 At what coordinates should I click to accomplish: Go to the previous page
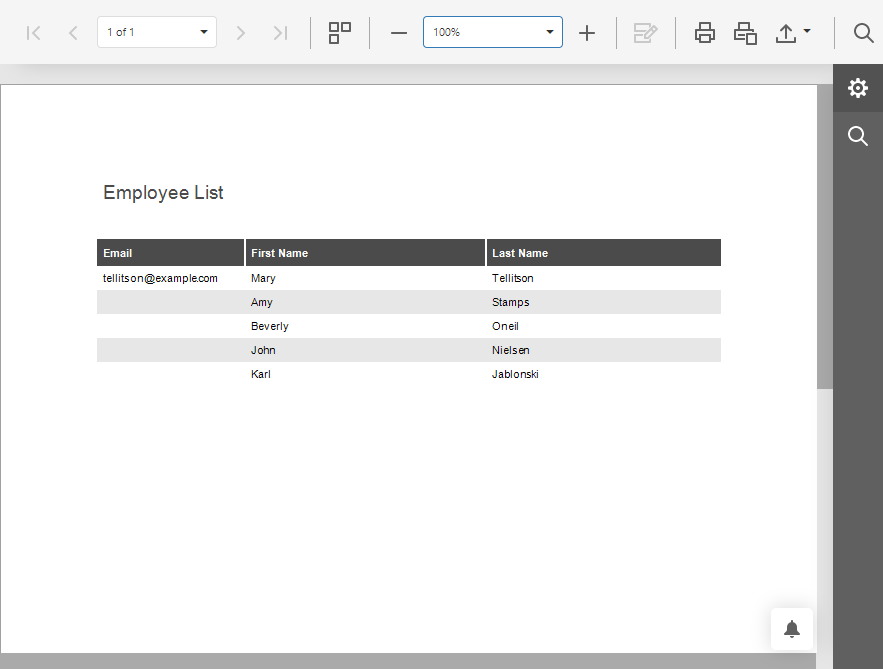point(73,33)
